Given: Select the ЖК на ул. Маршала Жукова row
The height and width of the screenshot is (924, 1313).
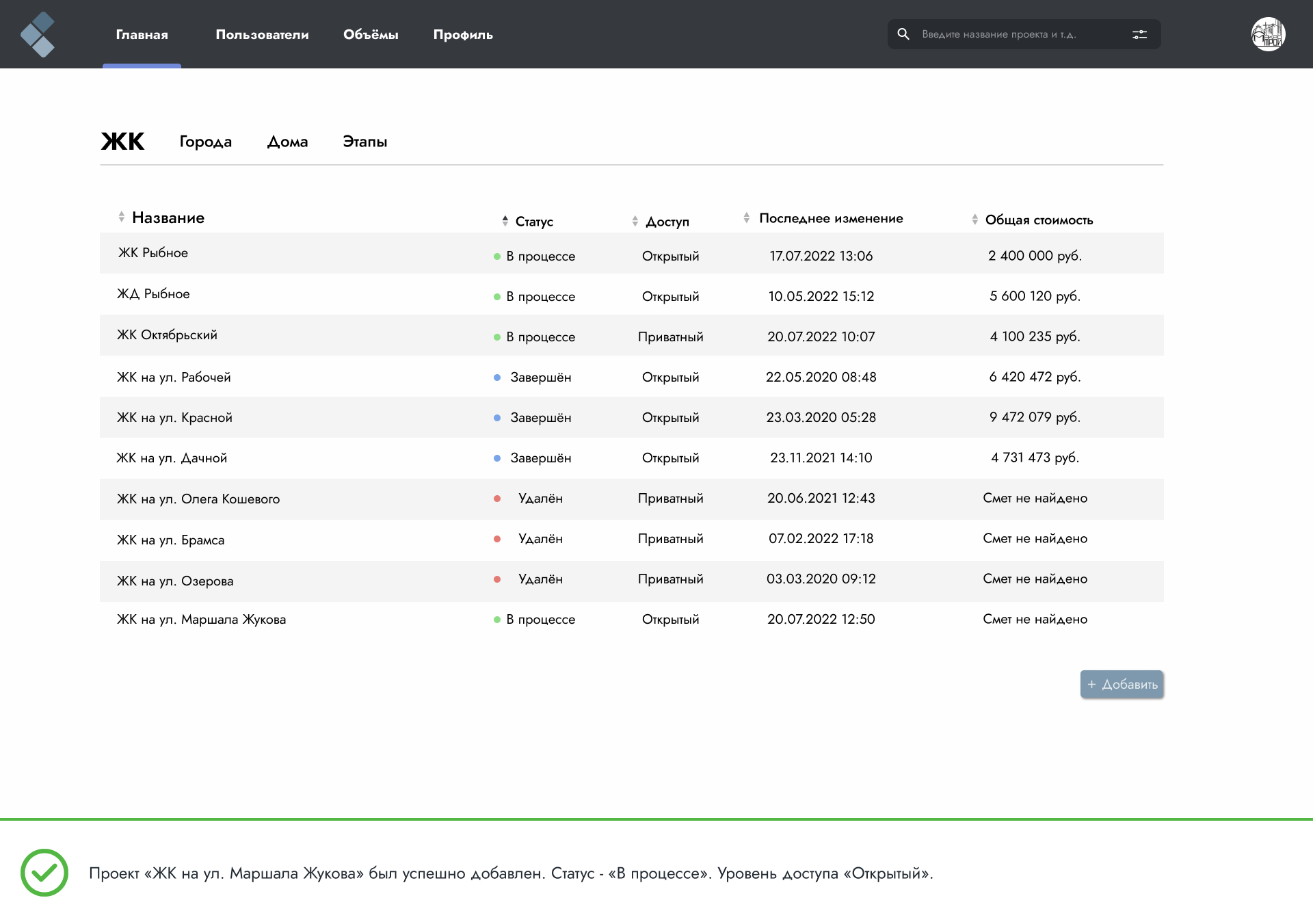Looking at the screenshot, I should (632, 620).
